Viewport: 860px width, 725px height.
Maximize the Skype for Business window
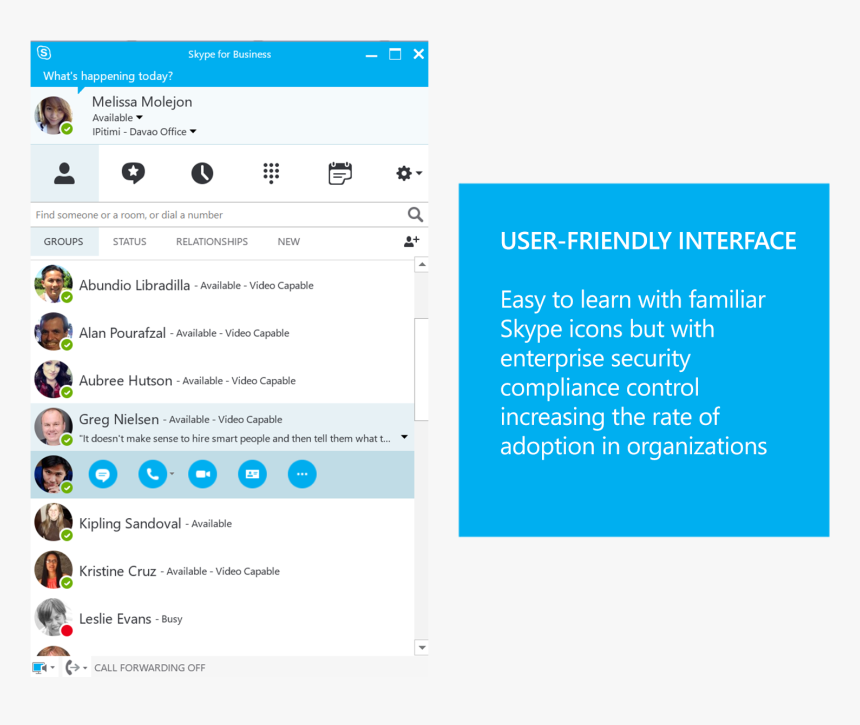(x=395, y=54)
